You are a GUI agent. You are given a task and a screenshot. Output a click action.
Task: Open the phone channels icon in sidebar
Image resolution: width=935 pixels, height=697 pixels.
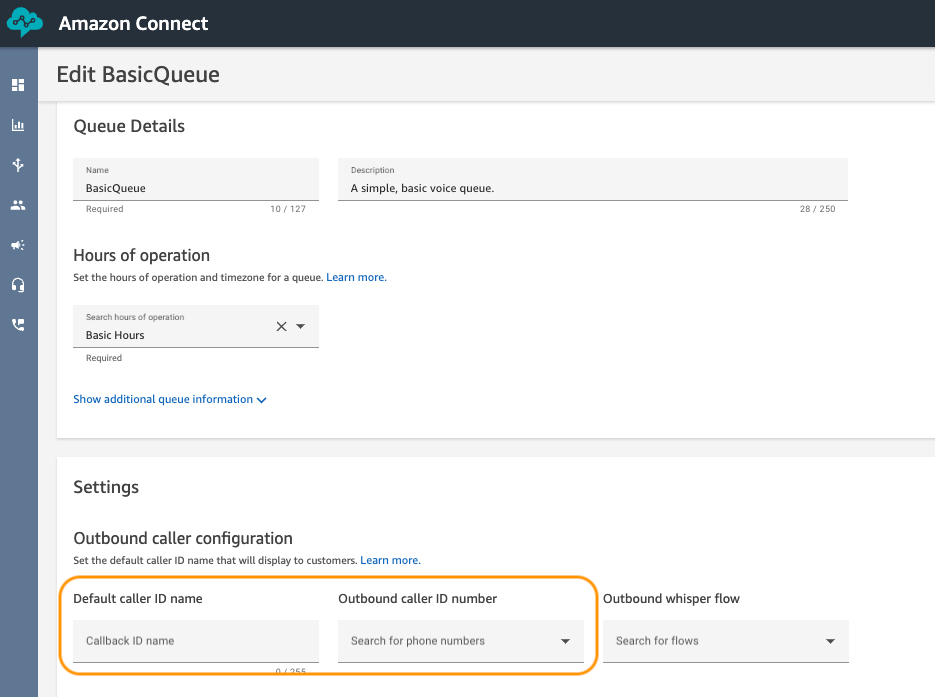click(x=18, y=325)
